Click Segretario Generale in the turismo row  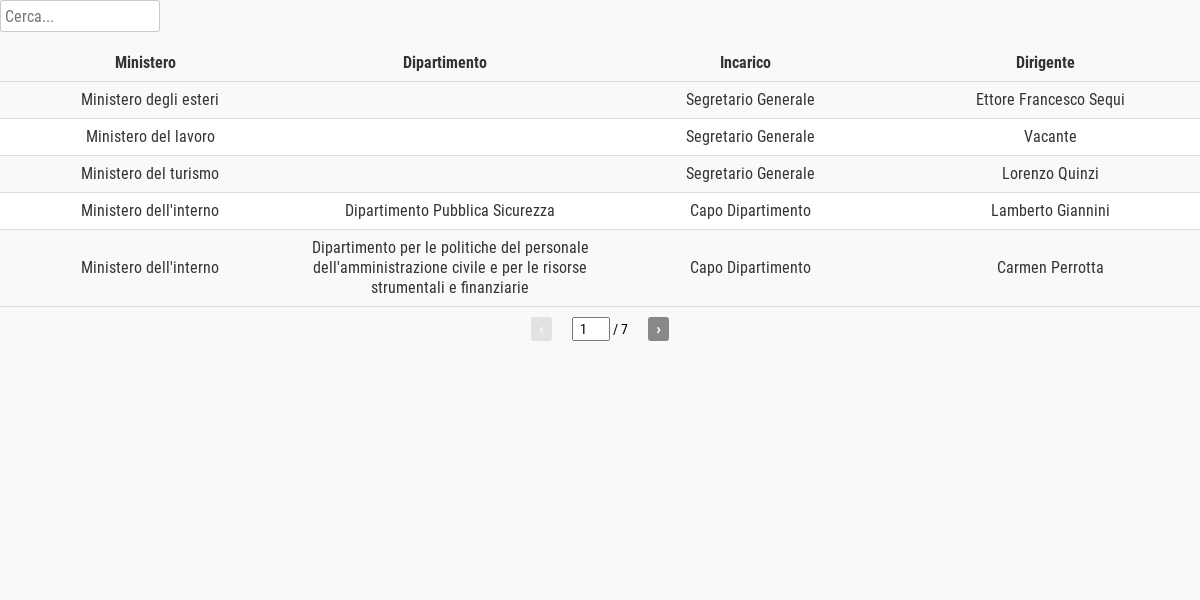750,174
